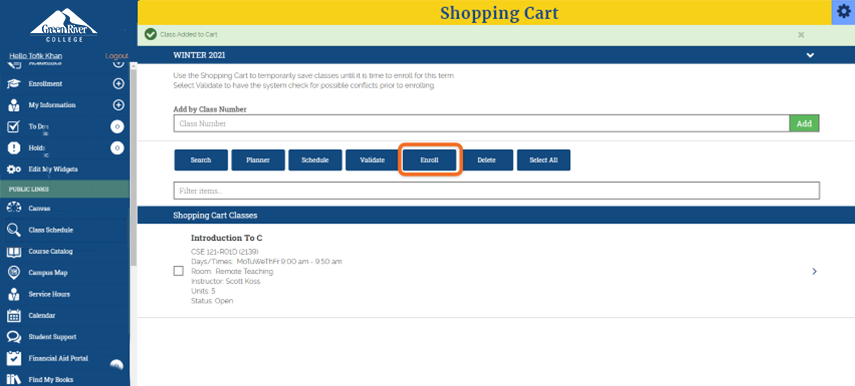The image size is (855, 386).
Task: Check the Introduction To C class checkbox
Action: [x=178, y=271]
